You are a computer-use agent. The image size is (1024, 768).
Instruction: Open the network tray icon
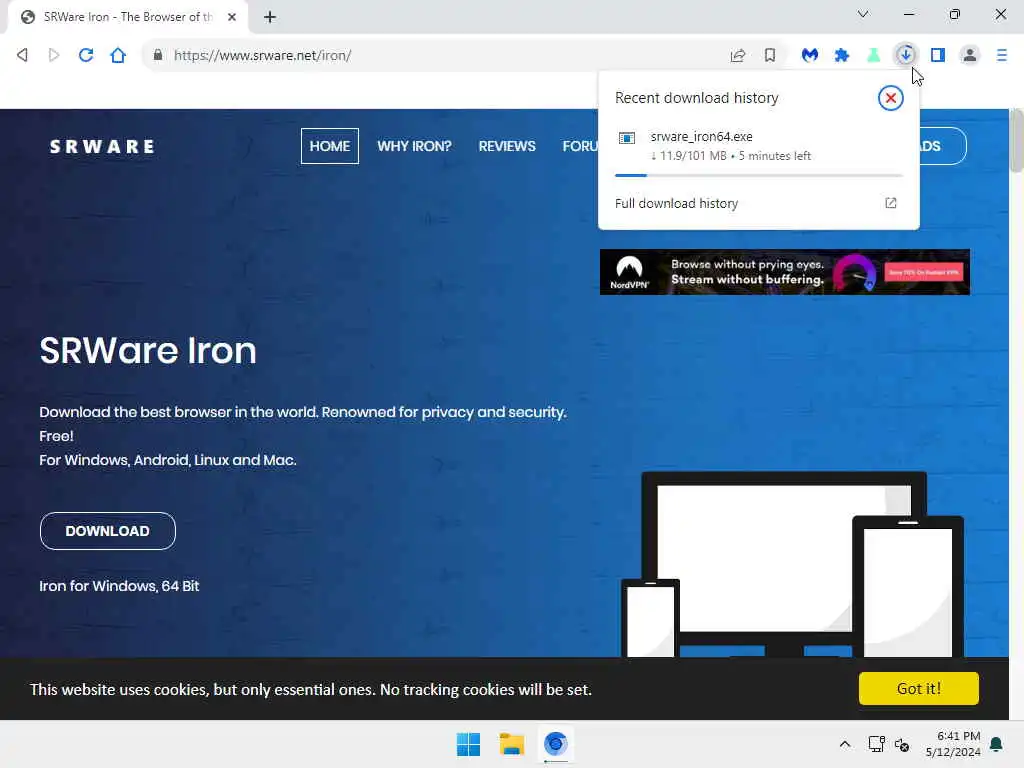tap(876, 744)
